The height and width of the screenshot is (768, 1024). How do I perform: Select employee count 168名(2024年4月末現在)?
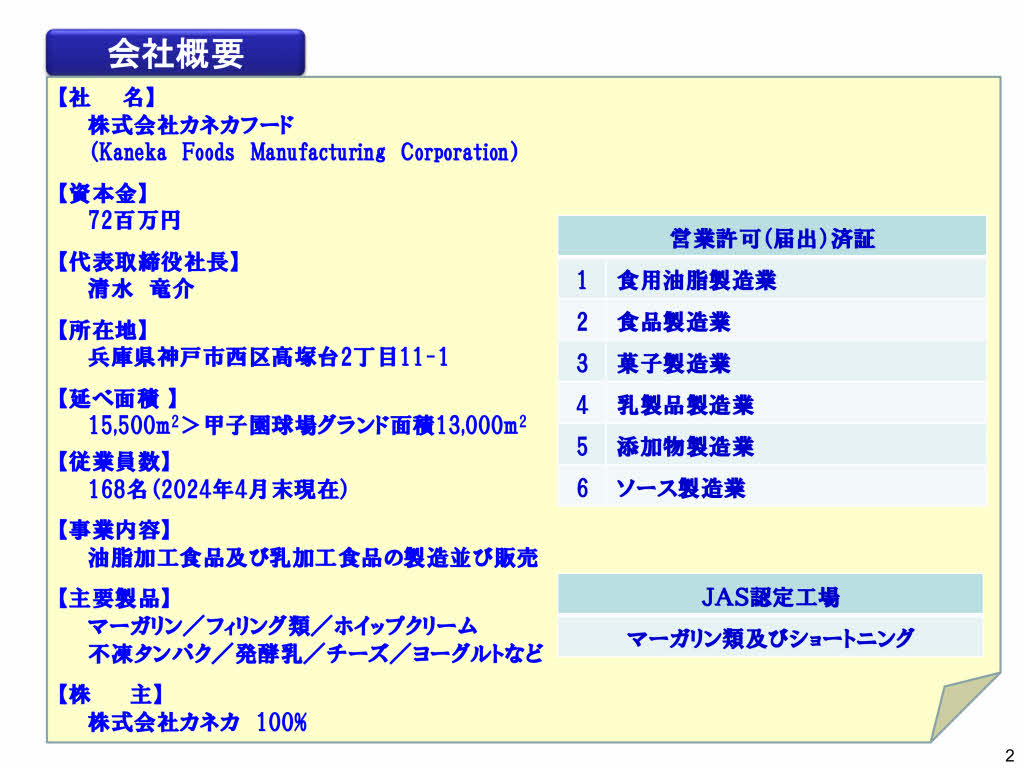pyautogui.click(x=217, y=489)
